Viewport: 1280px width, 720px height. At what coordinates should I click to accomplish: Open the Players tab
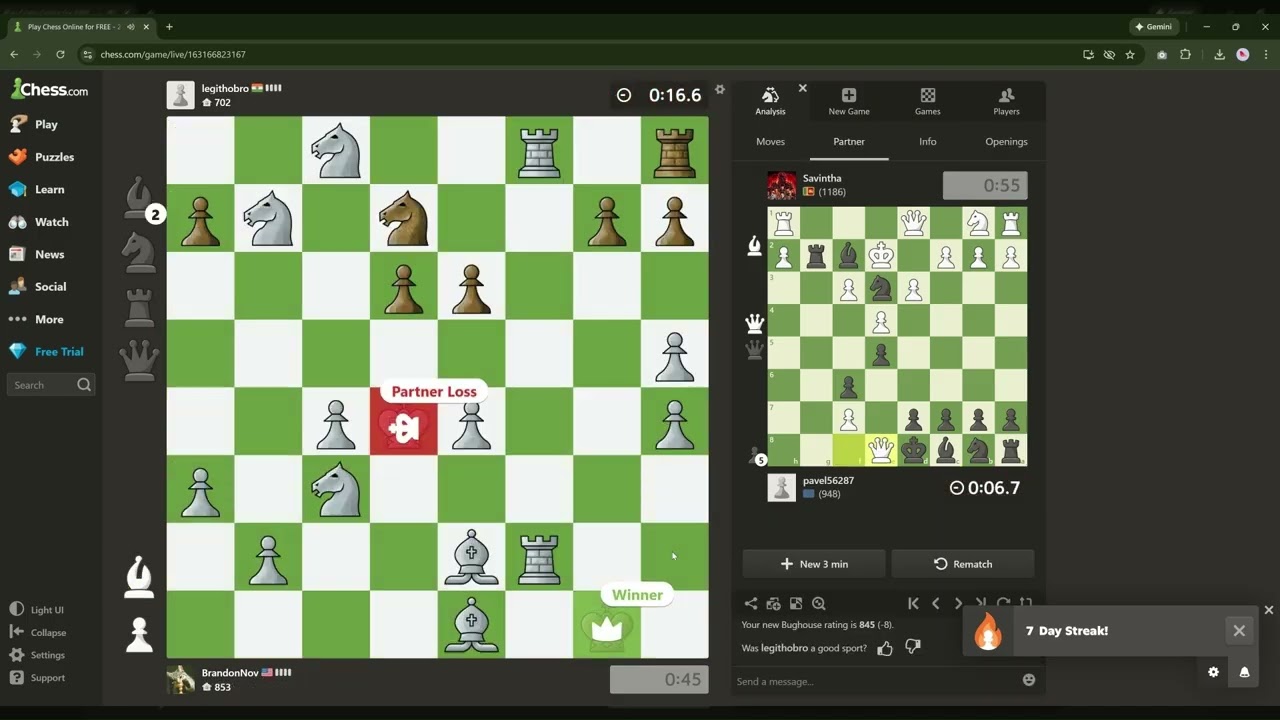(1006, 101)
